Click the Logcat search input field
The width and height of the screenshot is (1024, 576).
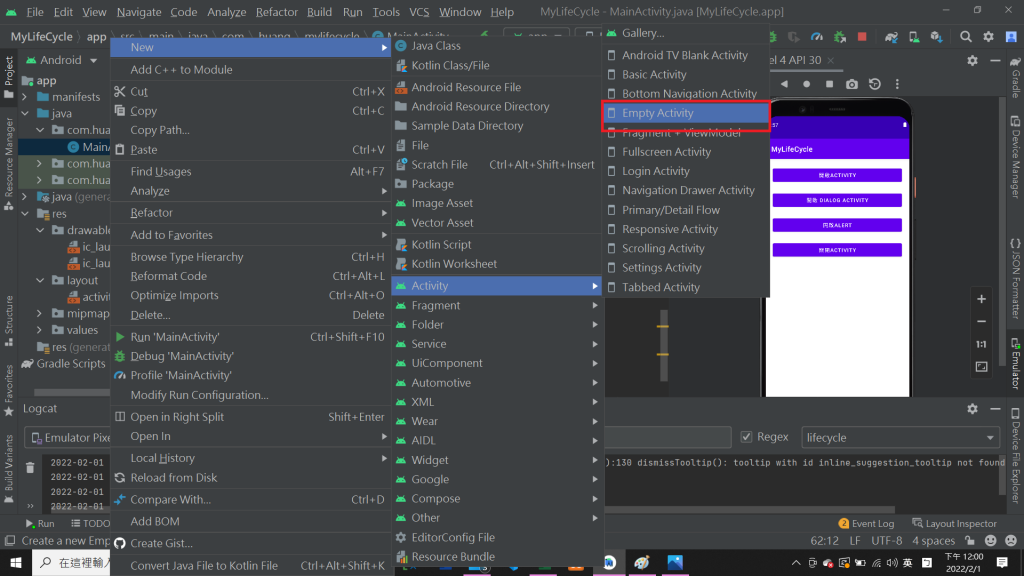pos(667,438)
